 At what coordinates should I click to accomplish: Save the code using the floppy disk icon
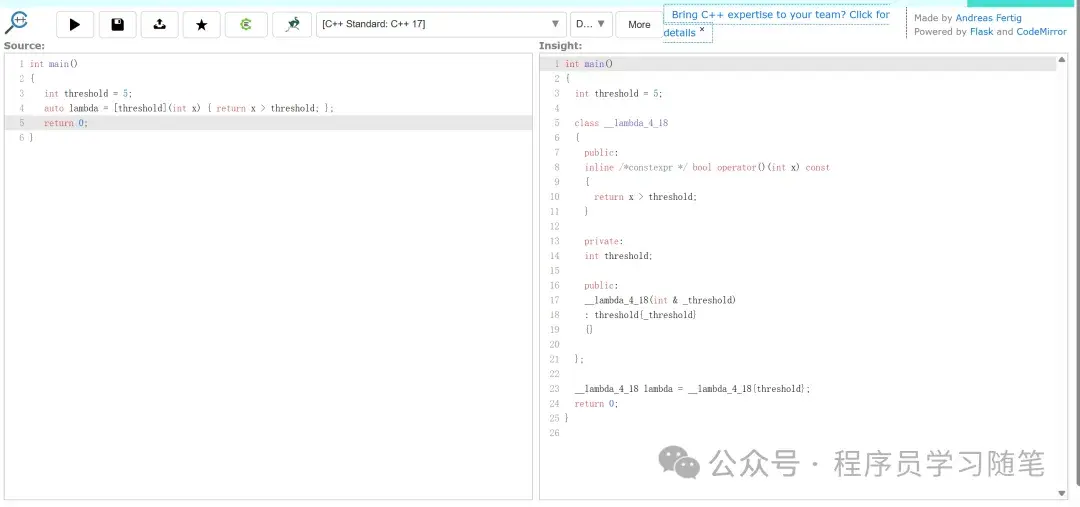pos(118,25)
